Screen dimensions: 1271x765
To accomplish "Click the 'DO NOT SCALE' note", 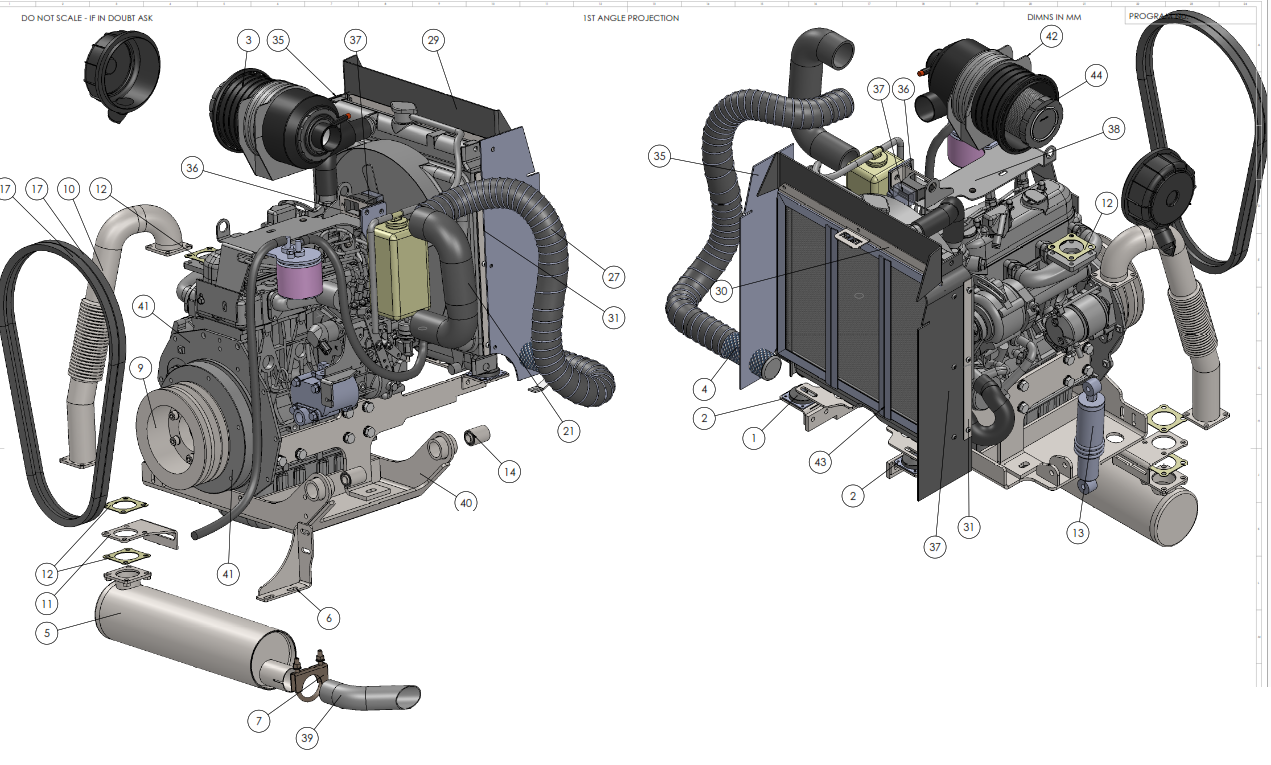I will (x=88, y=18).
